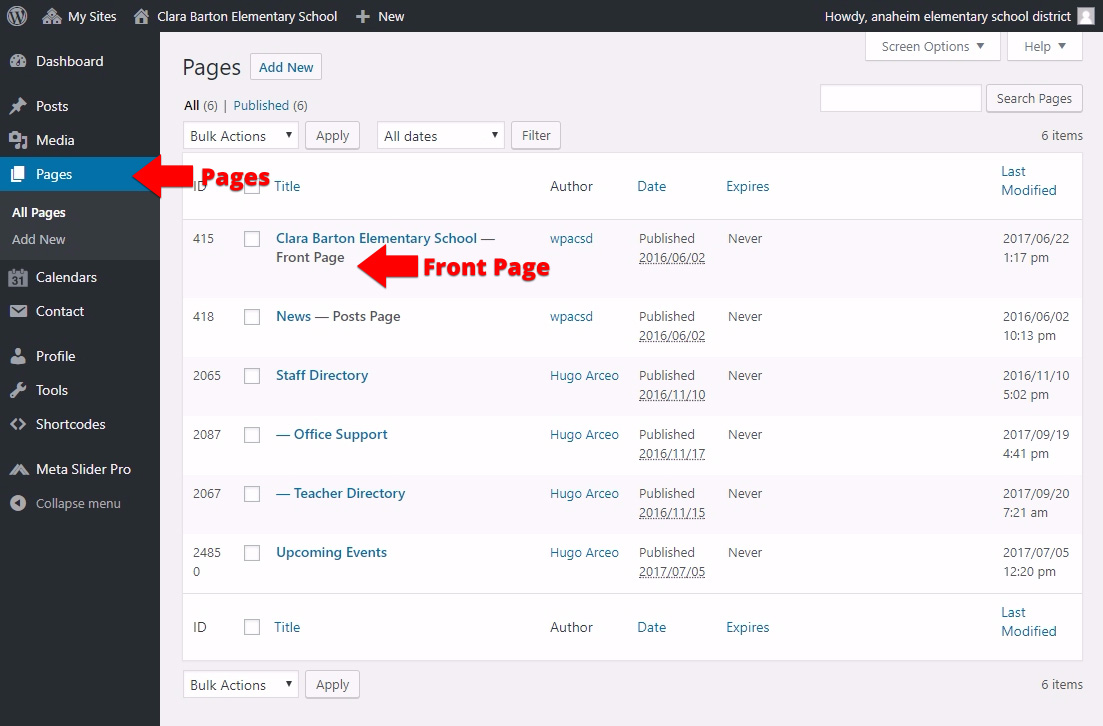This screenshot has width=1103, height=726.
Task: Click the plus icon beside New
Action: tap(362, 16)
